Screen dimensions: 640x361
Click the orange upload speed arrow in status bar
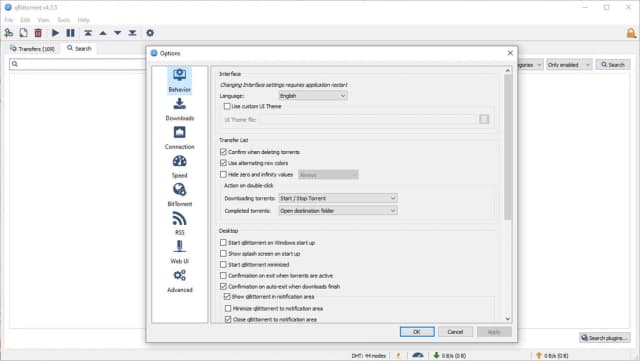[538, 355]
